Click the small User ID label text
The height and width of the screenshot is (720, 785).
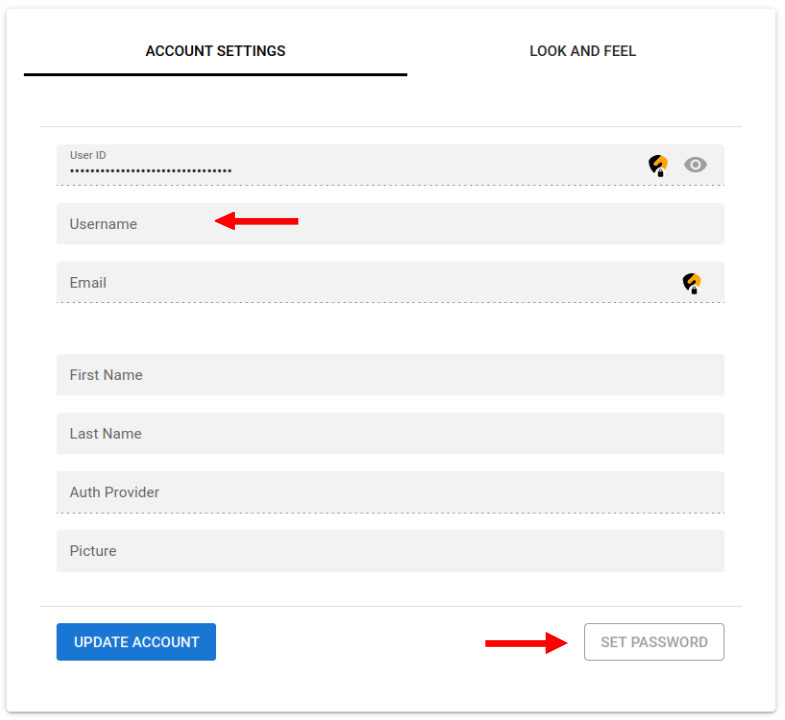[87, 155]
